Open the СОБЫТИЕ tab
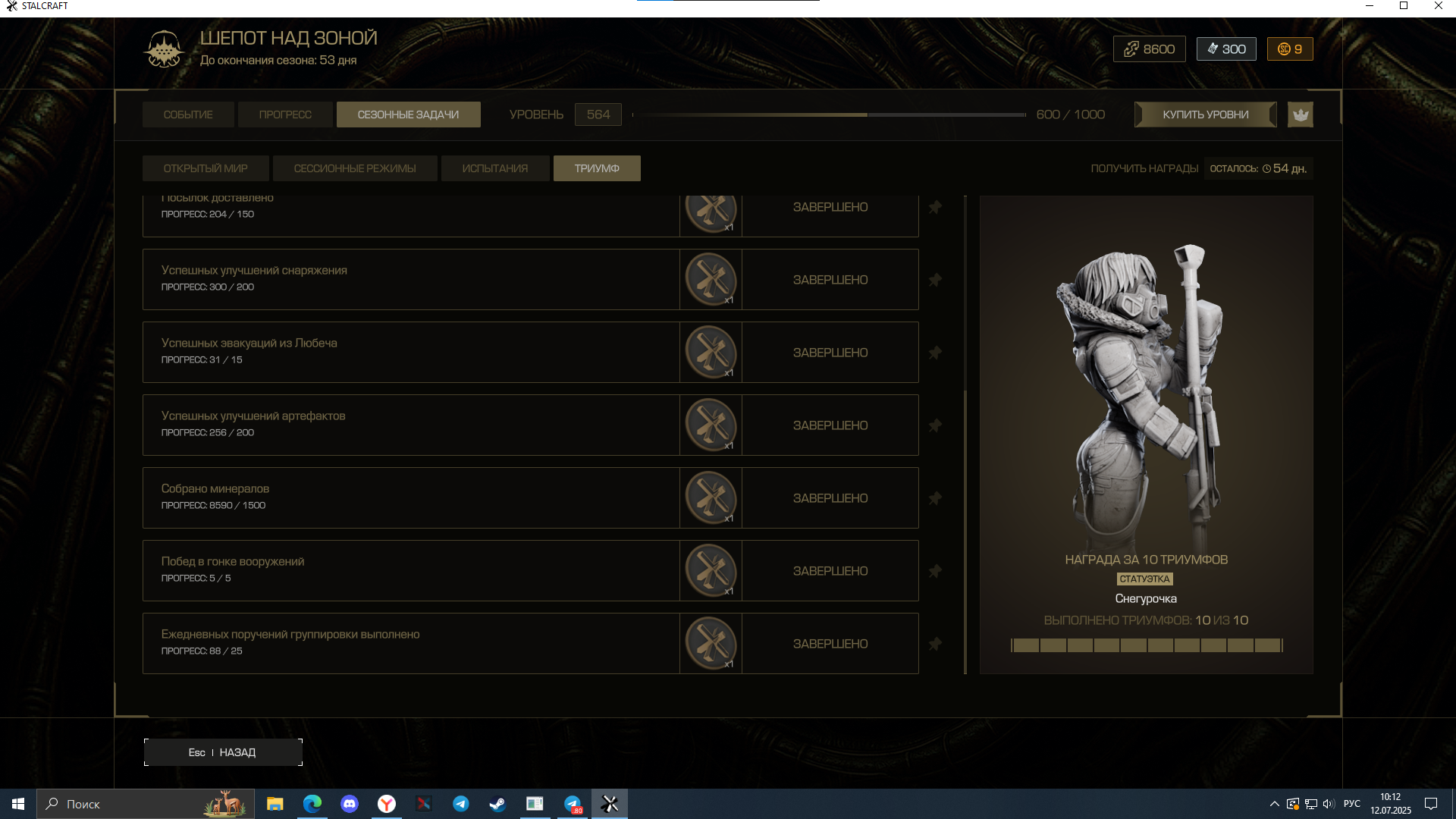The image size is (1456, 819). 188,115
